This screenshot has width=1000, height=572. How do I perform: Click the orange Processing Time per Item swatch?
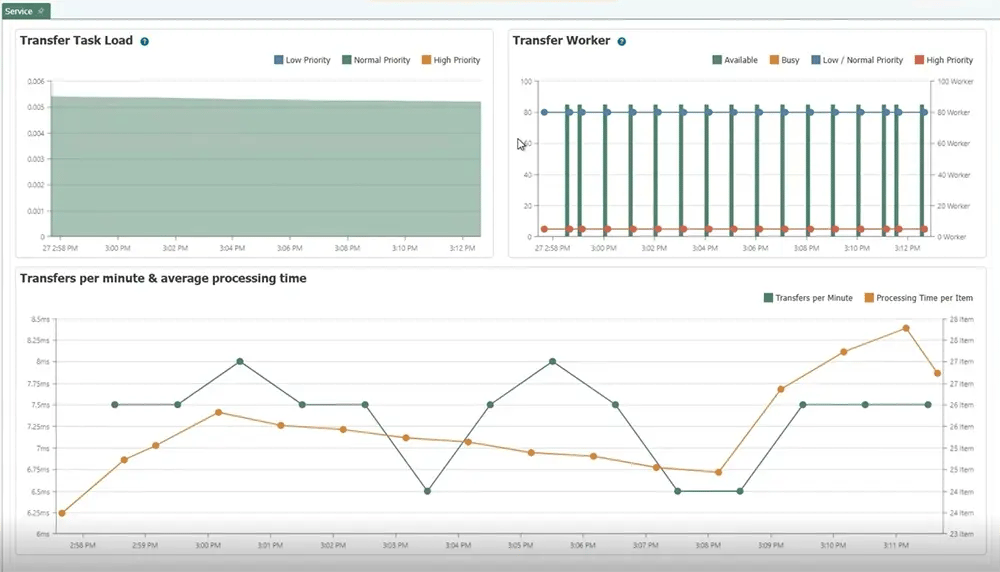[870, 298]
